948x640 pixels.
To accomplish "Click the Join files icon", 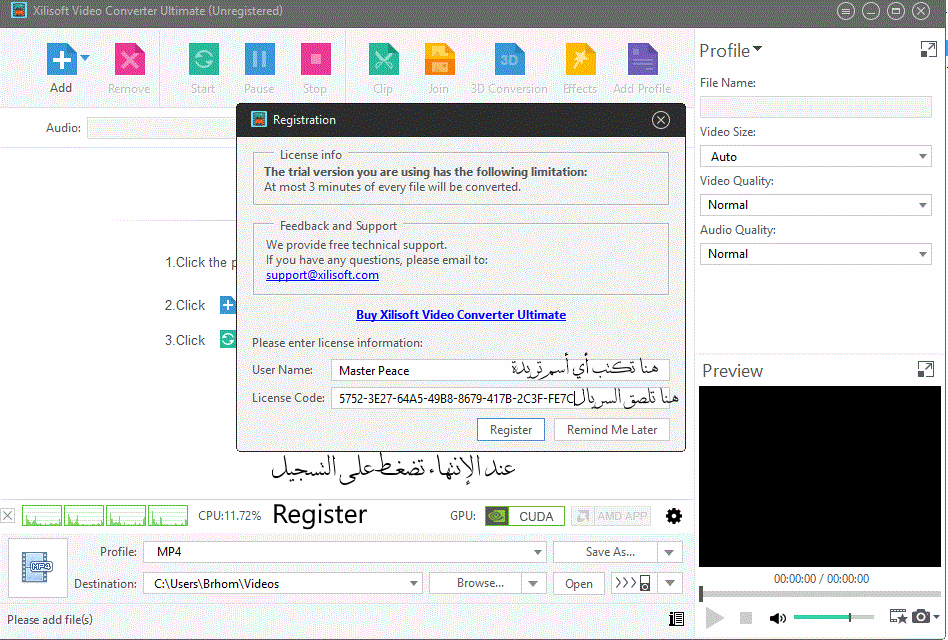I will click(438, 60).
